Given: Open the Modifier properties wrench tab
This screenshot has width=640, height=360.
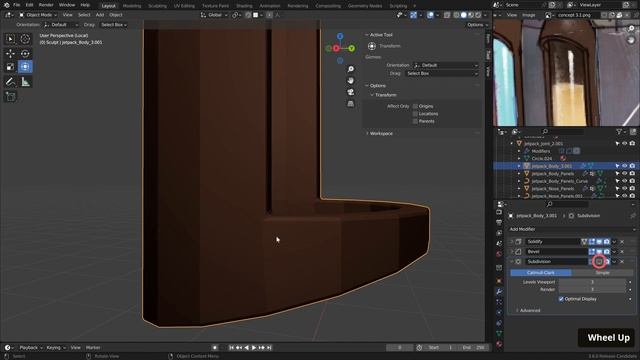Looking at the screenshot, I should [x=499, y=291].
